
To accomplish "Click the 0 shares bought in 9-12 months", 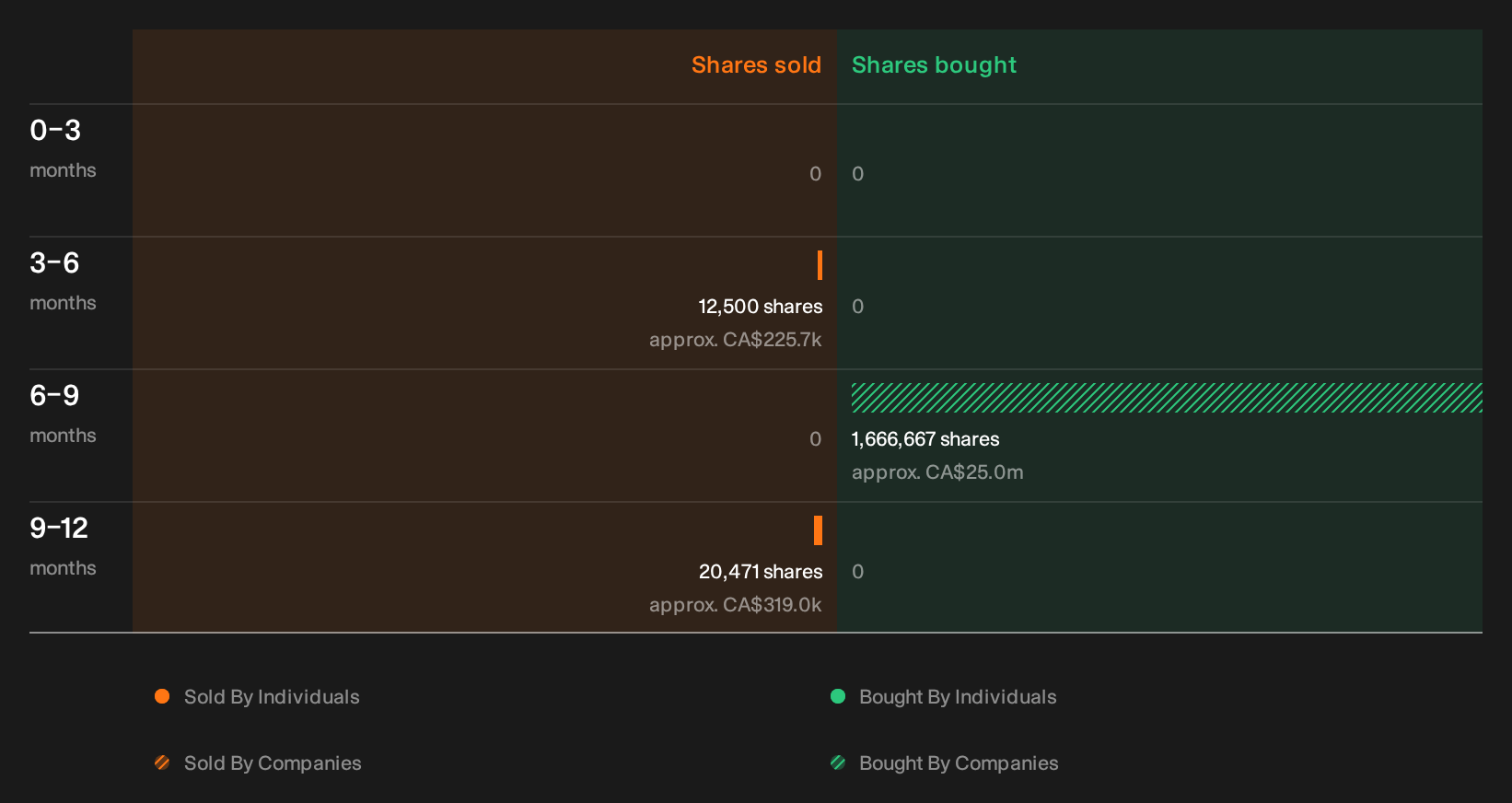I will tap(857, 572).
